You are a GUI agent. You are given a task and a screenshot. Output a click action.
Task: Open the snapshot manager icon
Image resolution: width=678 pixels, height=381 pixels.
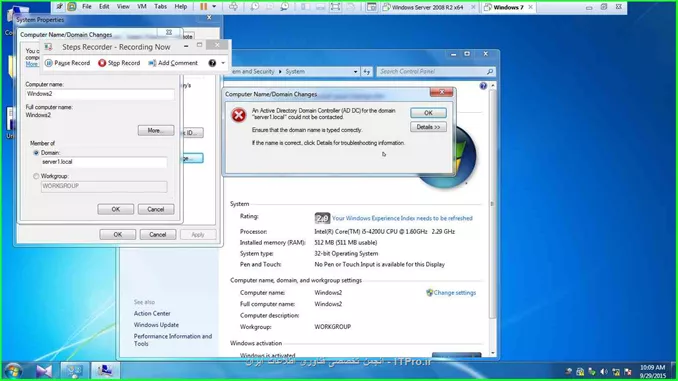[284, 6]
